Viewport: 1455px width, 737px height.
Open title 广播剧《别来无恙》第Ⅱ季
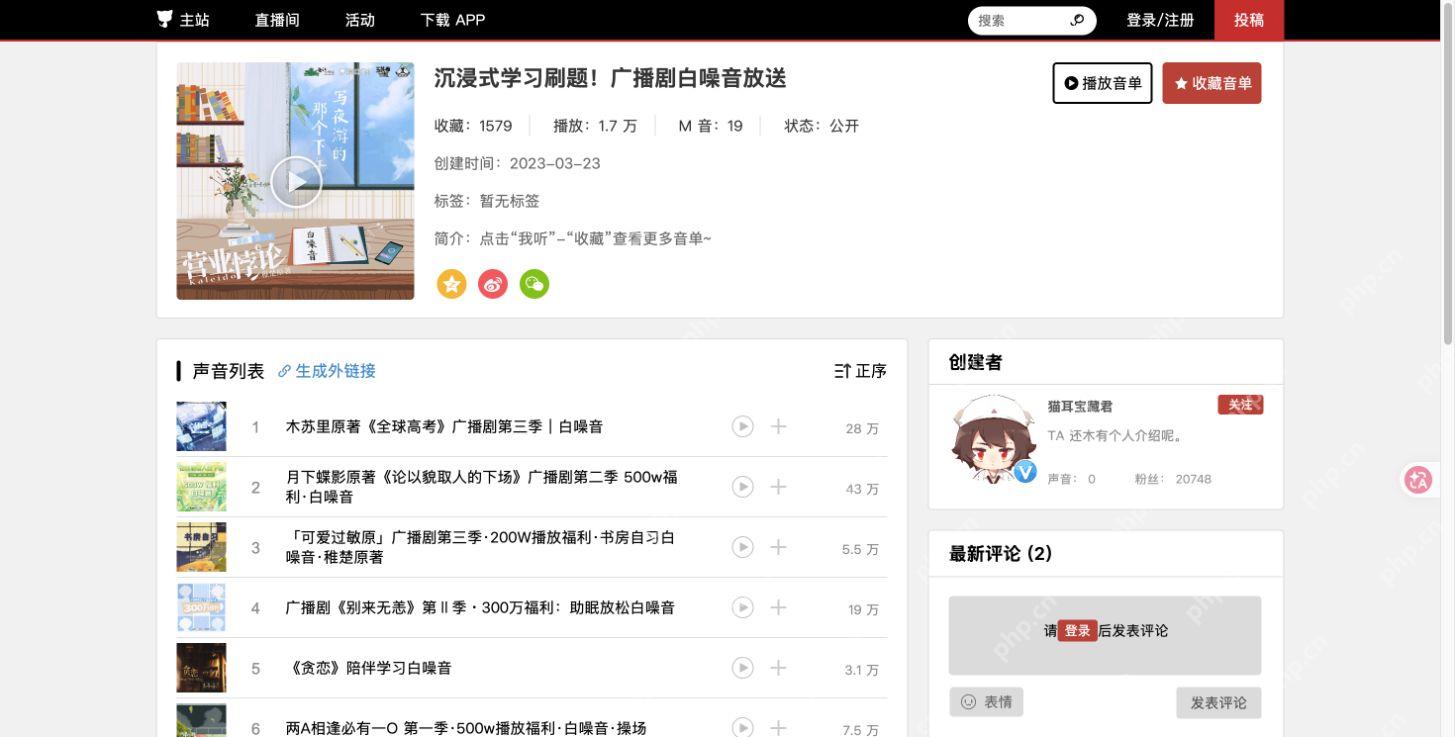(480, 608)
